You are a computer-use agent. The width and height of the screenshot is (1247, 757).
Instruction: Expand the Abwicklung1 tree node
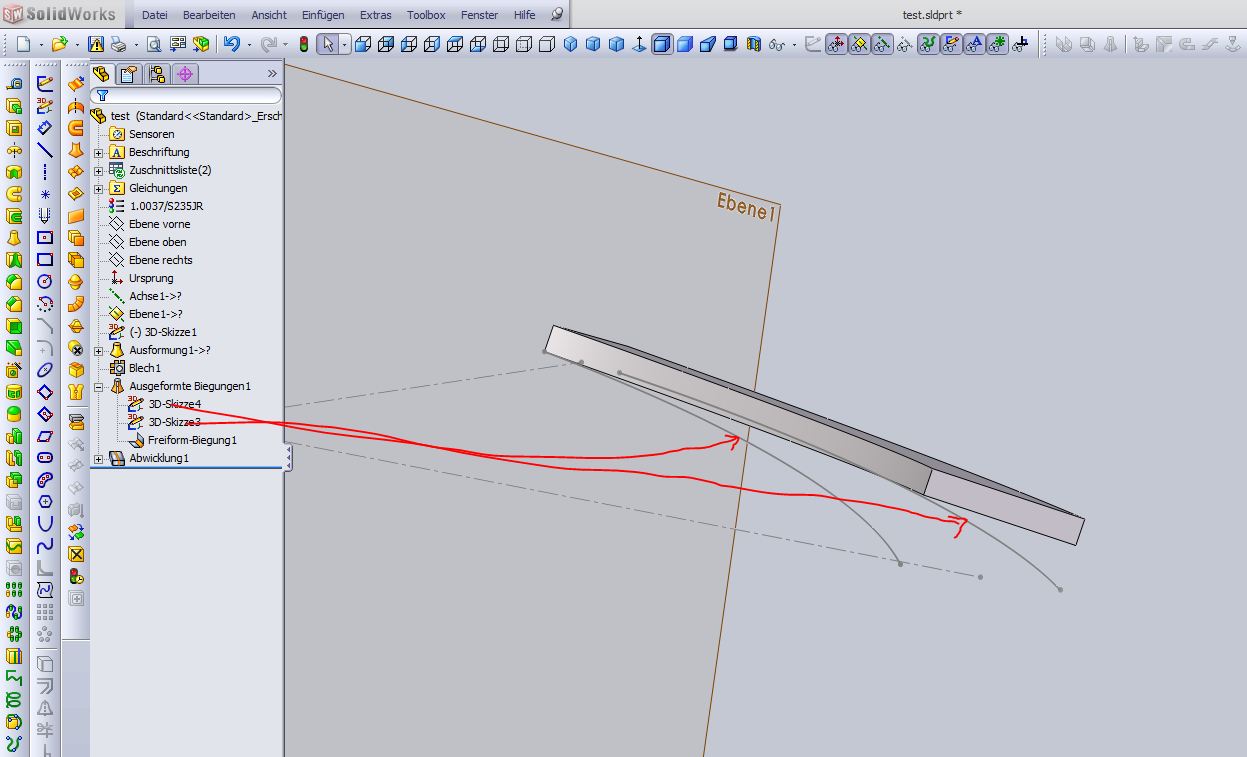tap(99, 459)
